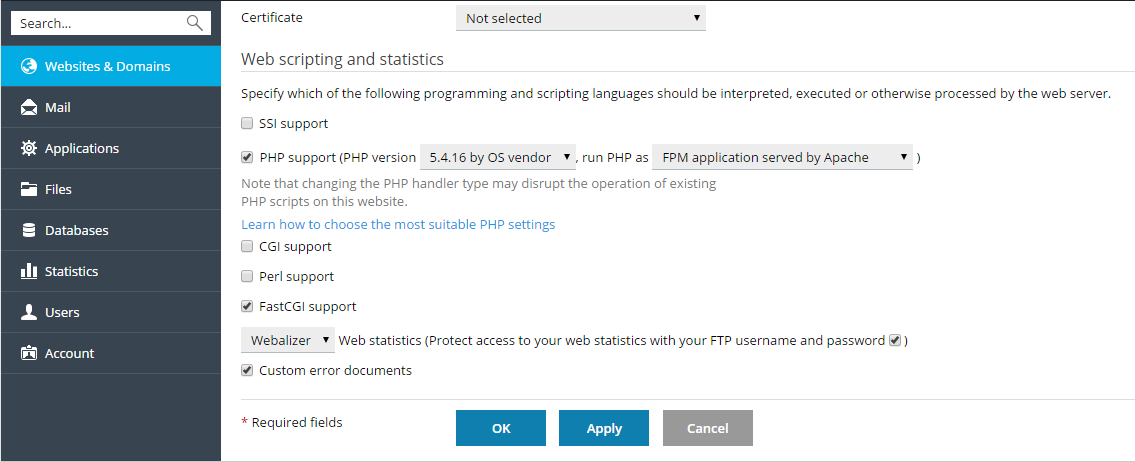
Task: Toggle the Perl support checkbox
Action: coord(247,277)
